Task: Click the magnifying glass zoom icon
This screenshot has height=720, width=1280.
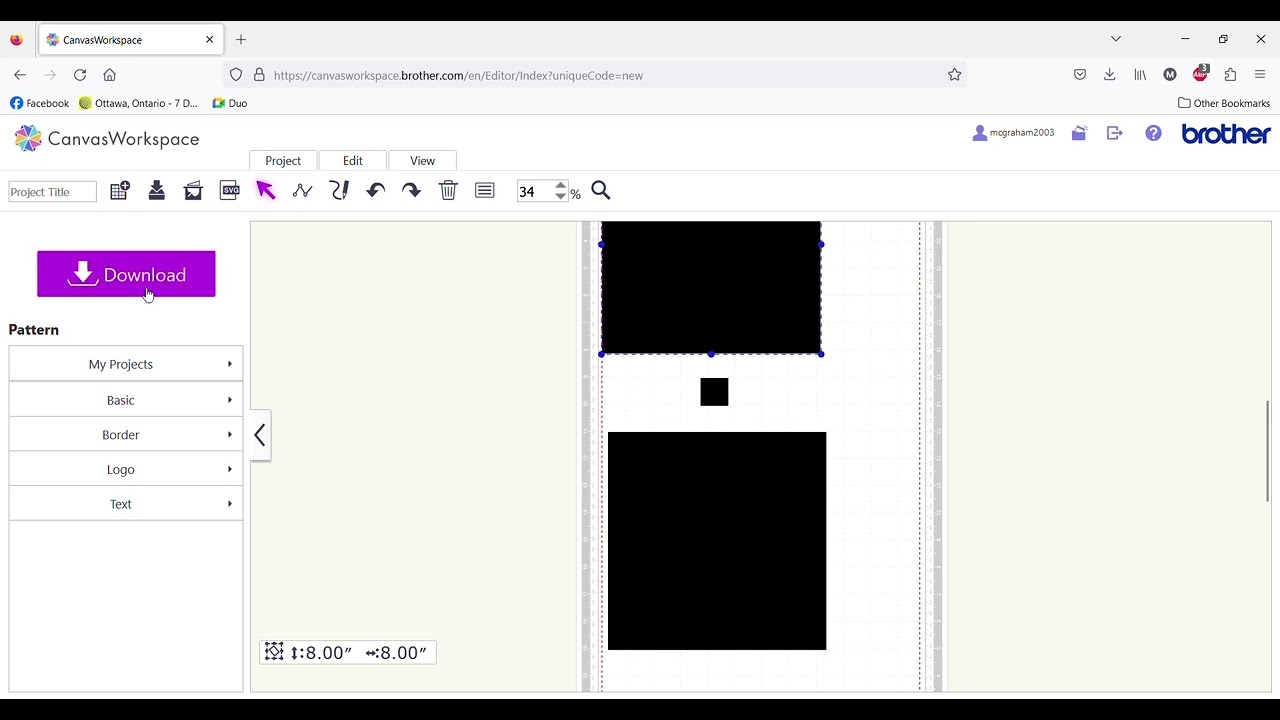Action: (601, 191)
